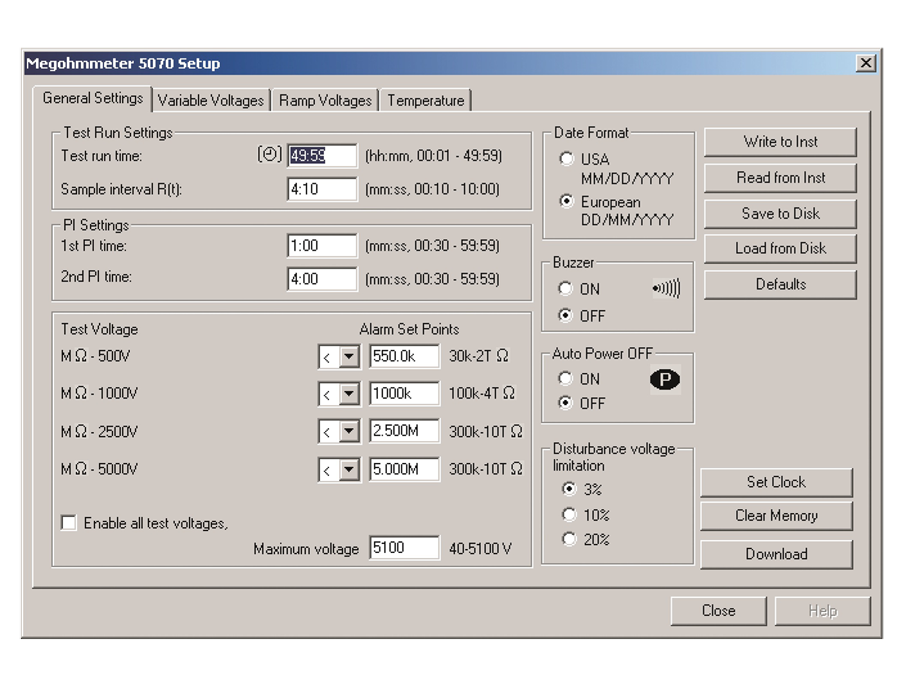The image size is (900, 675).
Task: Select 10% disturbance voltage limitation
Action: pos(569,515)
